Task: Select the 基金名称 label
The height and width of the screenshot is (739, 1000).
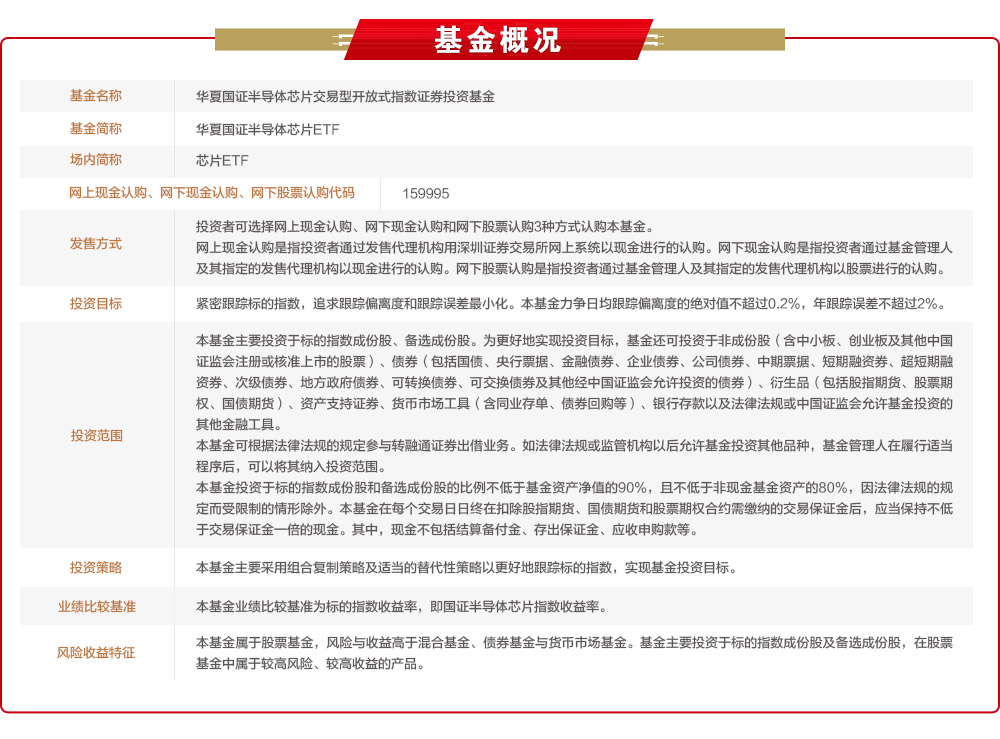Action: (x=96, y=96)
